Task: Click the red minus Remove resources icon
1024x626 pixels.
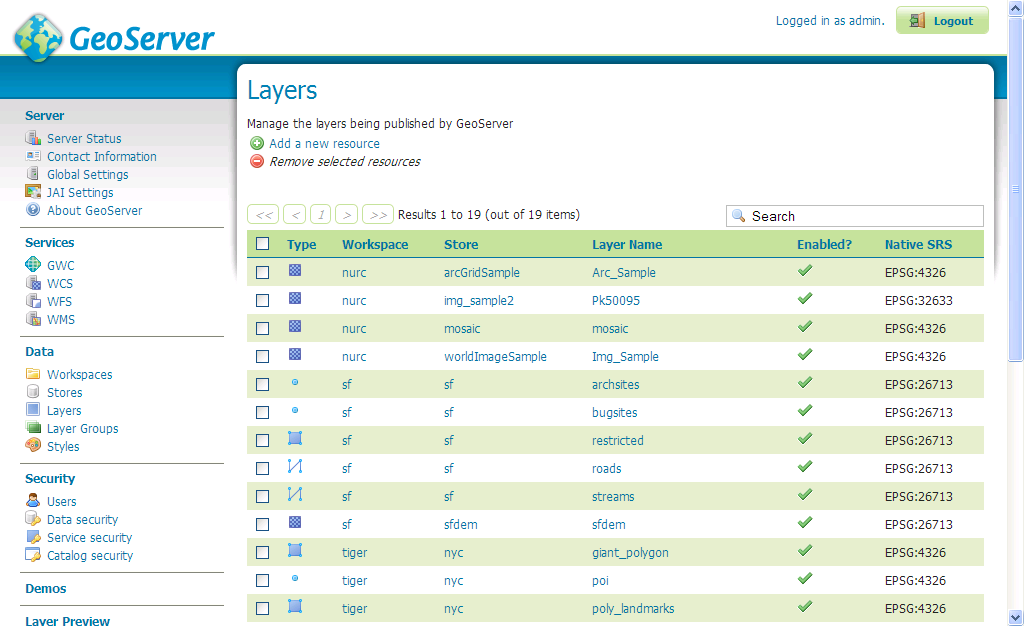Action: (257, 161)
